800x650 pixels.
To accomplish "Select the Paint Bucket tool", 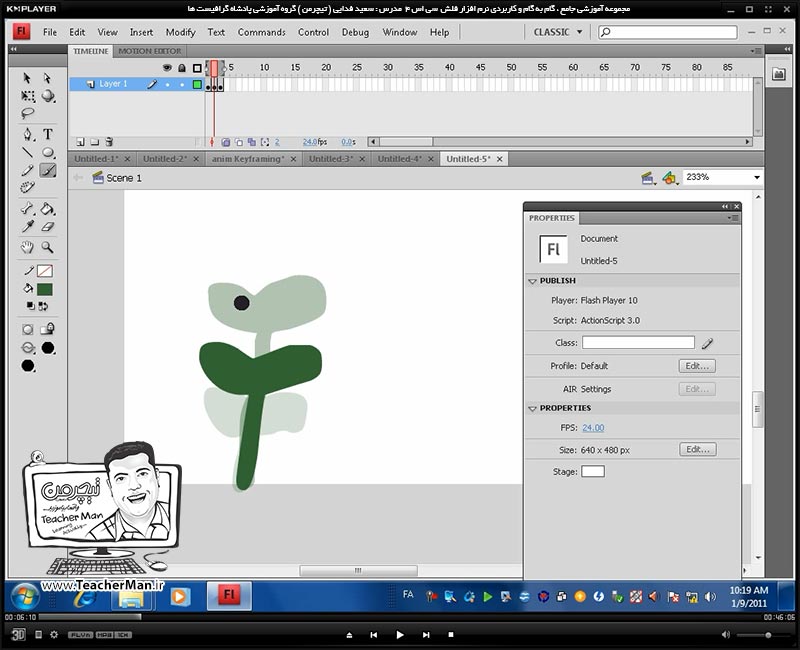I will (x=48, y=209).
